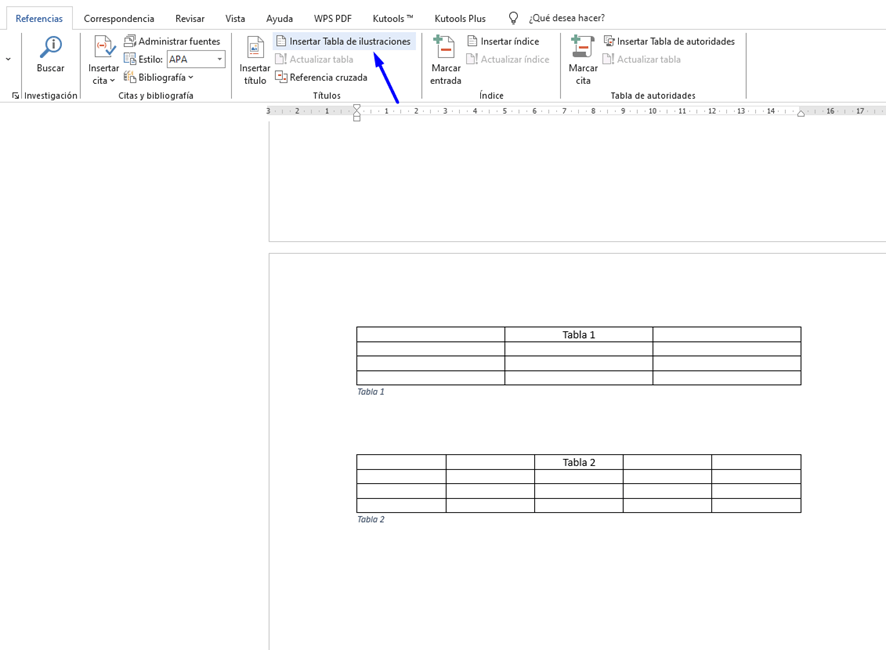This screenshot has height=650, width=886.
Task: Click the Marcar entrada icon
Action: [x=444, y=47]
